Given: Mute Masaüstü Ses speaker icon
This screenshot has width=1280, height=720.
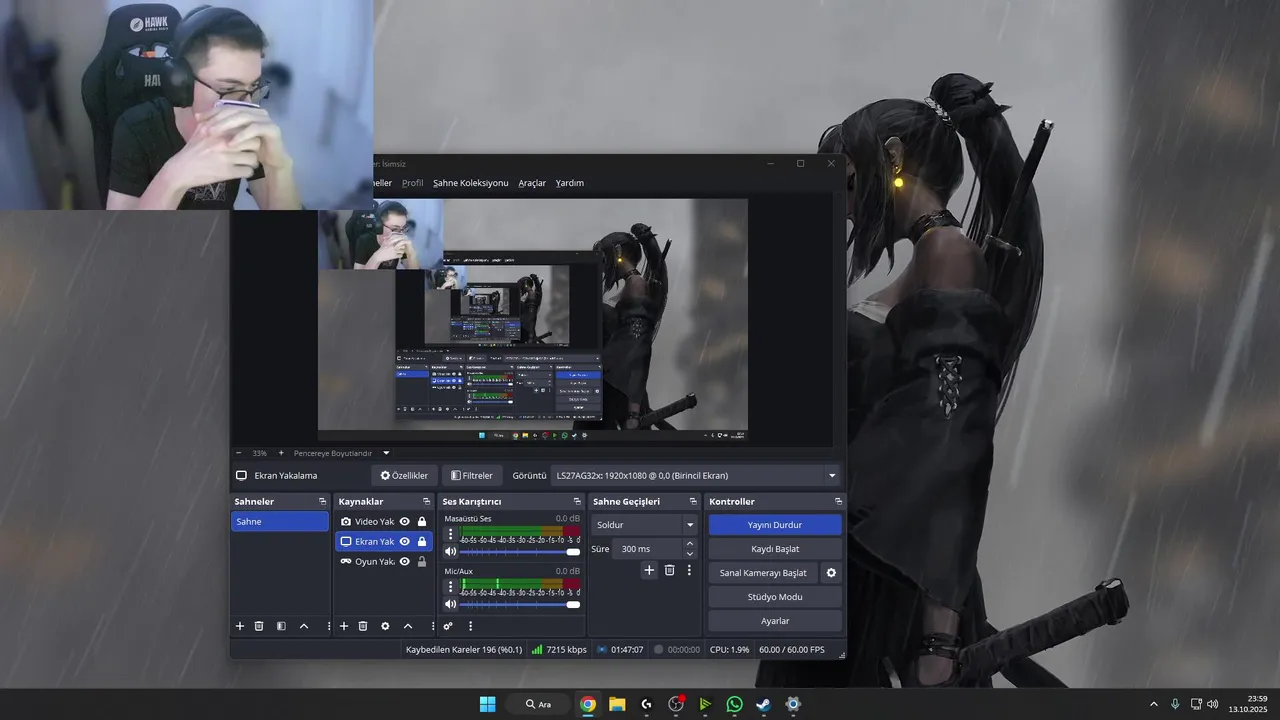Looking at the screenshot, I should [450, 552].
